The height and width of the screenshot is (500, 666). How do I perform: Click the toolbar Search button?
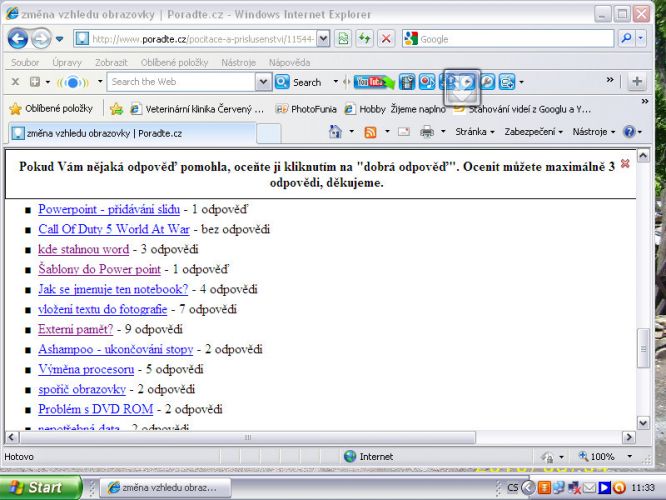[299, 82]
